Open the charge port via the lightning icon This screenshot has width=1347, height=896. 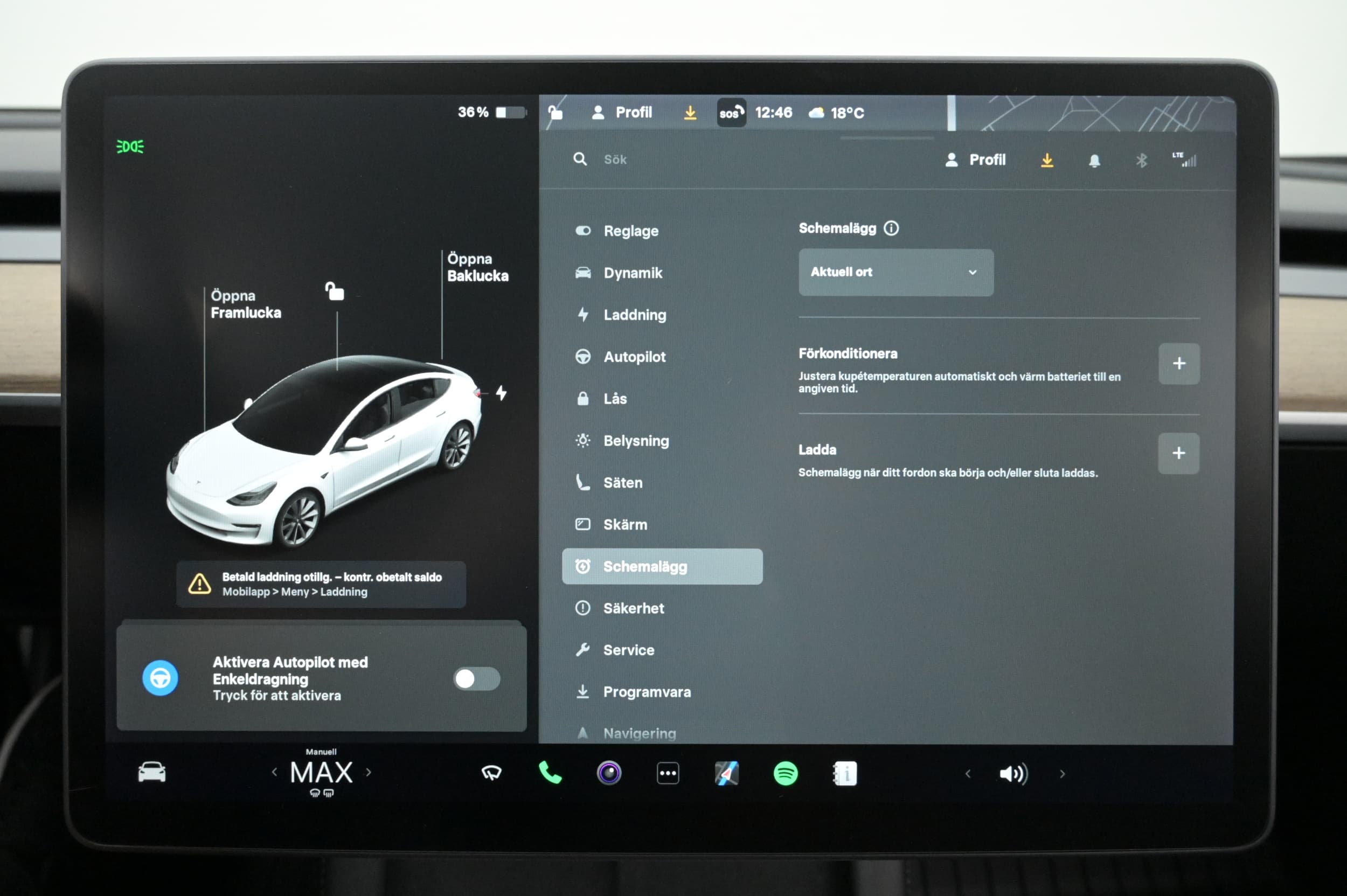[501, 393]
